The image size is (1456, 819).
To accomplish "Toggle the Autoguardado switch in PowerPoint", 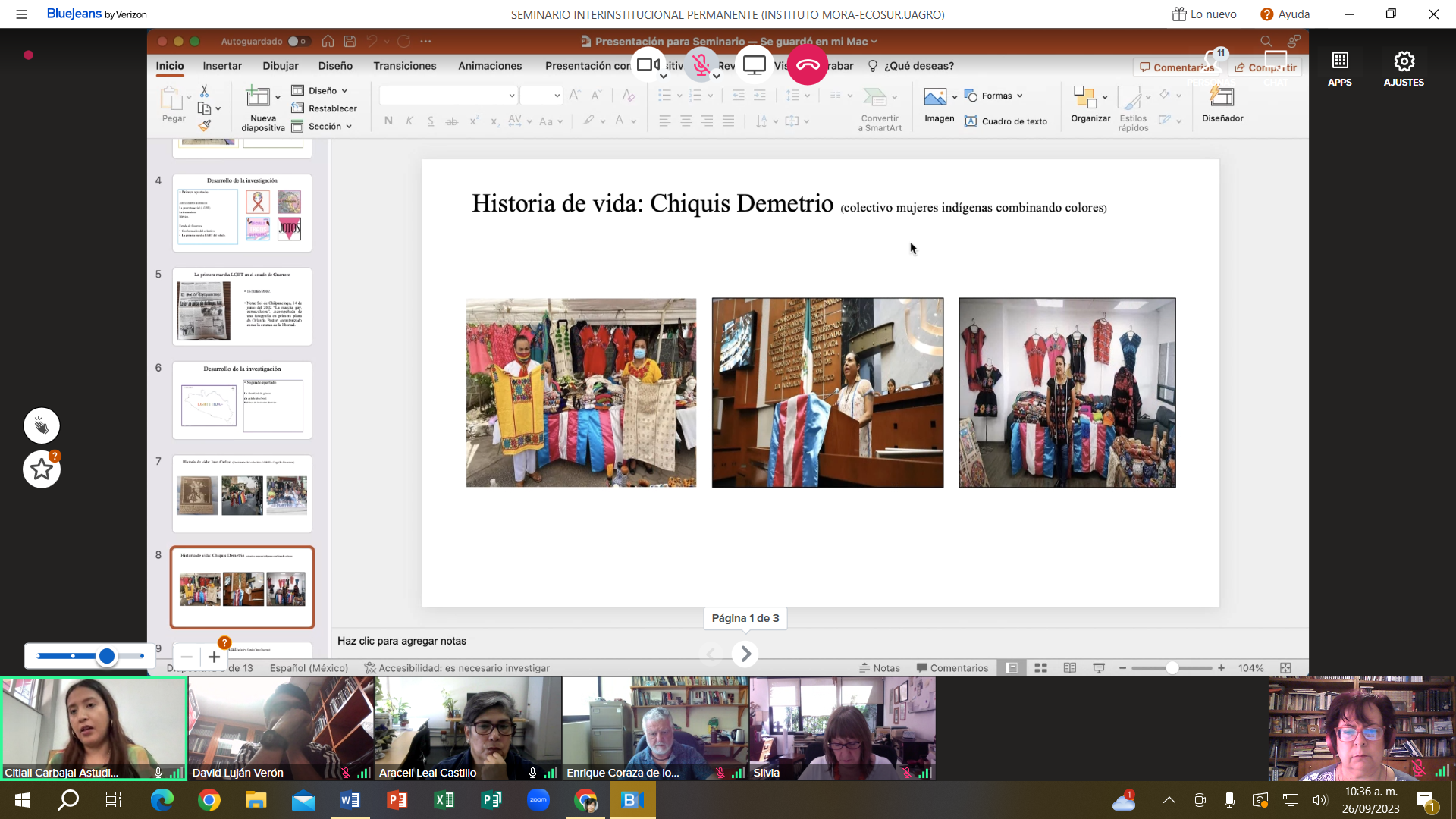I will (x=297, y=42).
